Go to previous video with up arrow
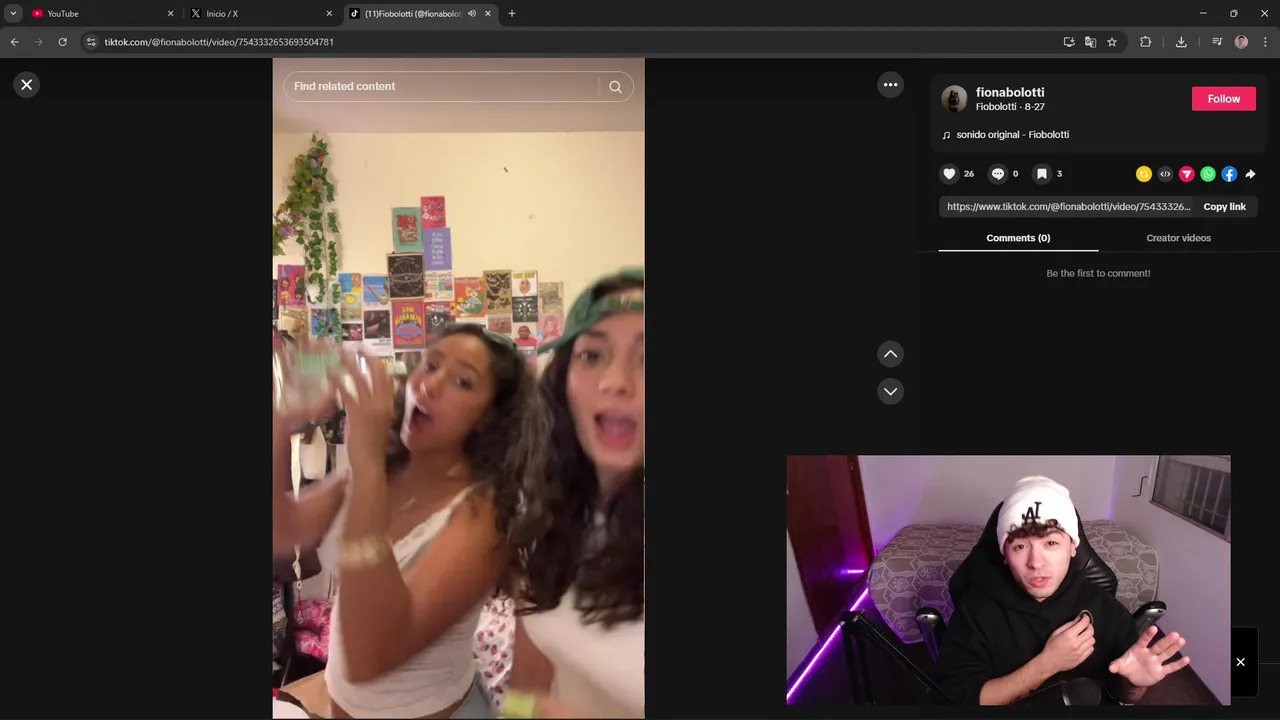 coord(890,354)
